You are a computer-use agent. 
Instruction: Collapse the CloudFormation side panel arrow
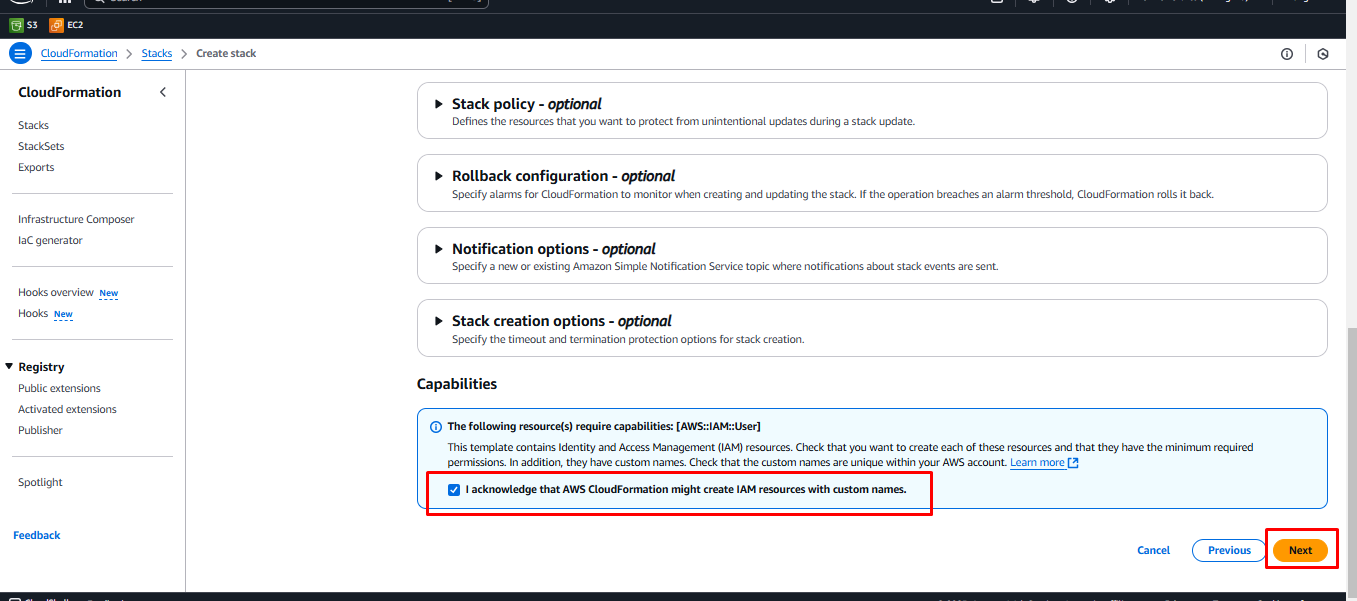pyautogui.click(x=163, y=92)
